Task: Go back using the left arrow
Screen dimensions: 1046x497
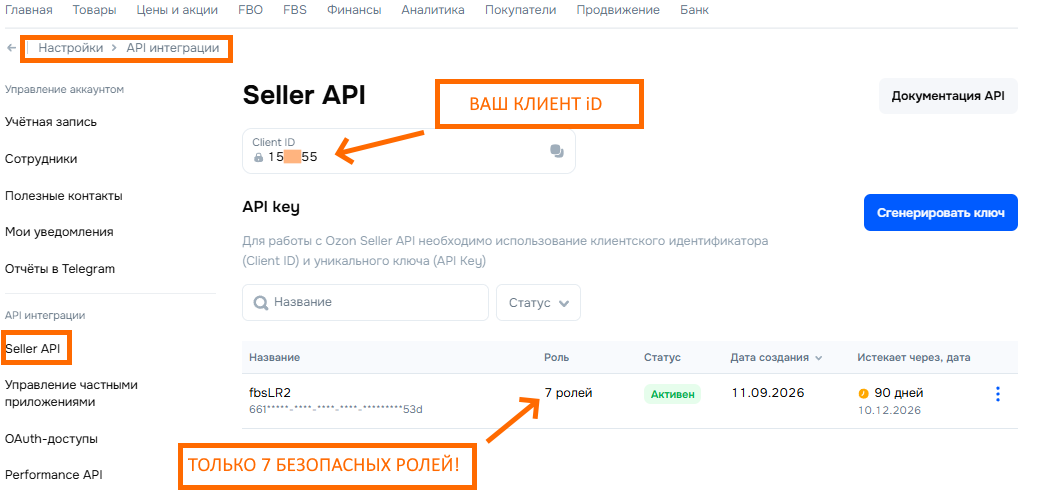Action: [11, 48]
